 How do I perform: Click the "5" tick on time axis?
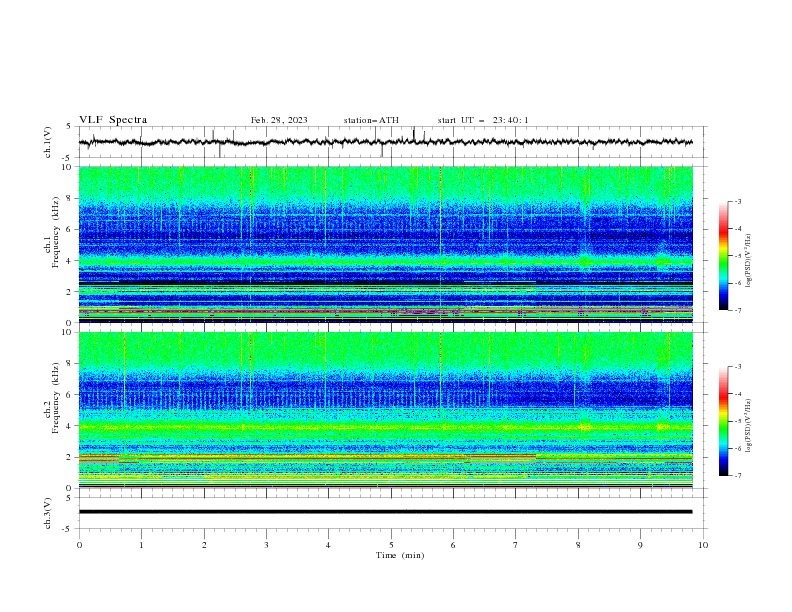(x=391, y=545)
